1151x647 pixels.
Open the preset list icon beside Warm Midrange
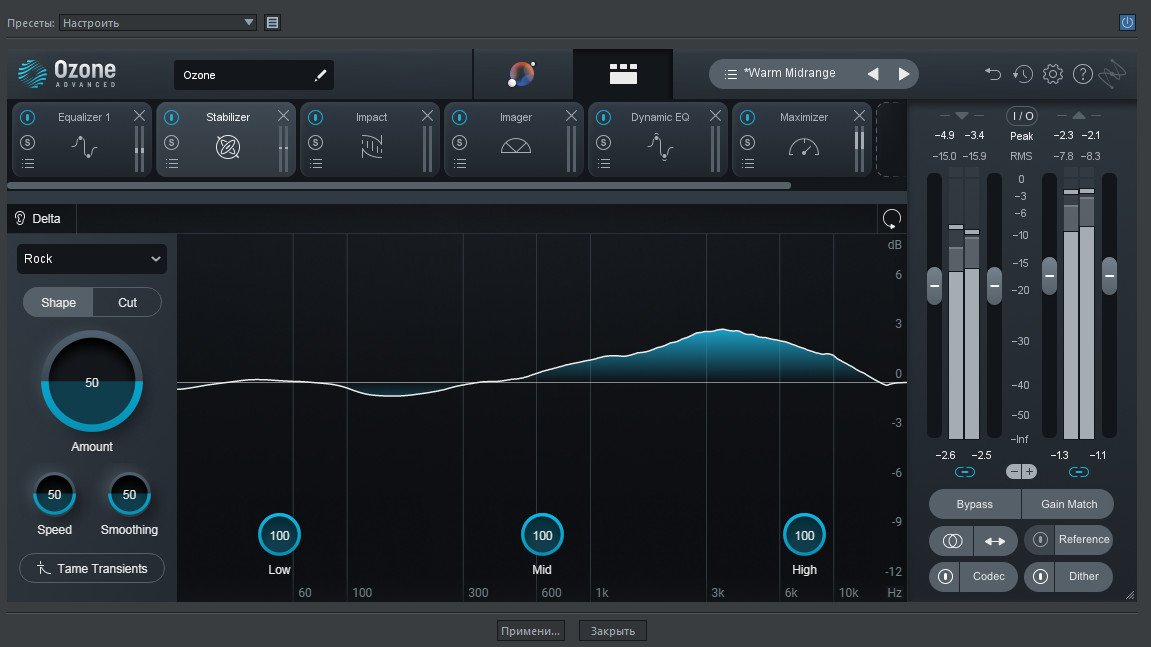[730, 74]
